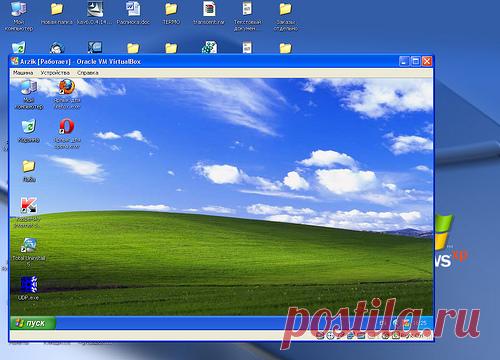
Task: Select the yellow folder icon on VM desktop
Action: pyautogui.click(x=29, y=166)
